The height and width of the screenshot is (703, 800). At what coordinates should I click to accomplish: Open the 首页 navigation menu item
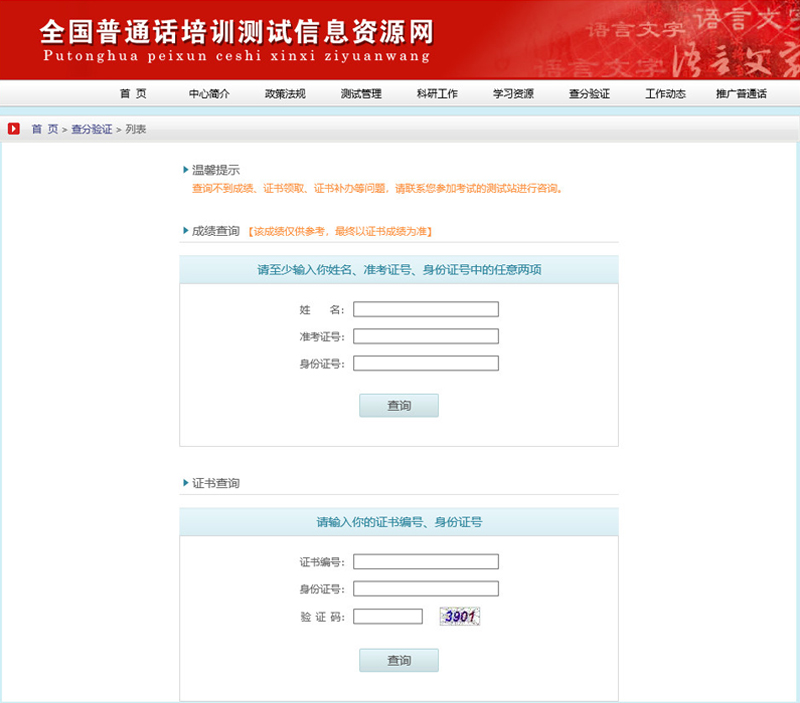tap(133, 93)
